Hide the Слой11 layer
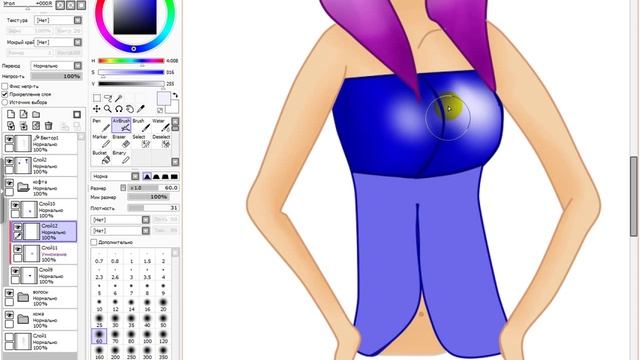 point(18,249)
